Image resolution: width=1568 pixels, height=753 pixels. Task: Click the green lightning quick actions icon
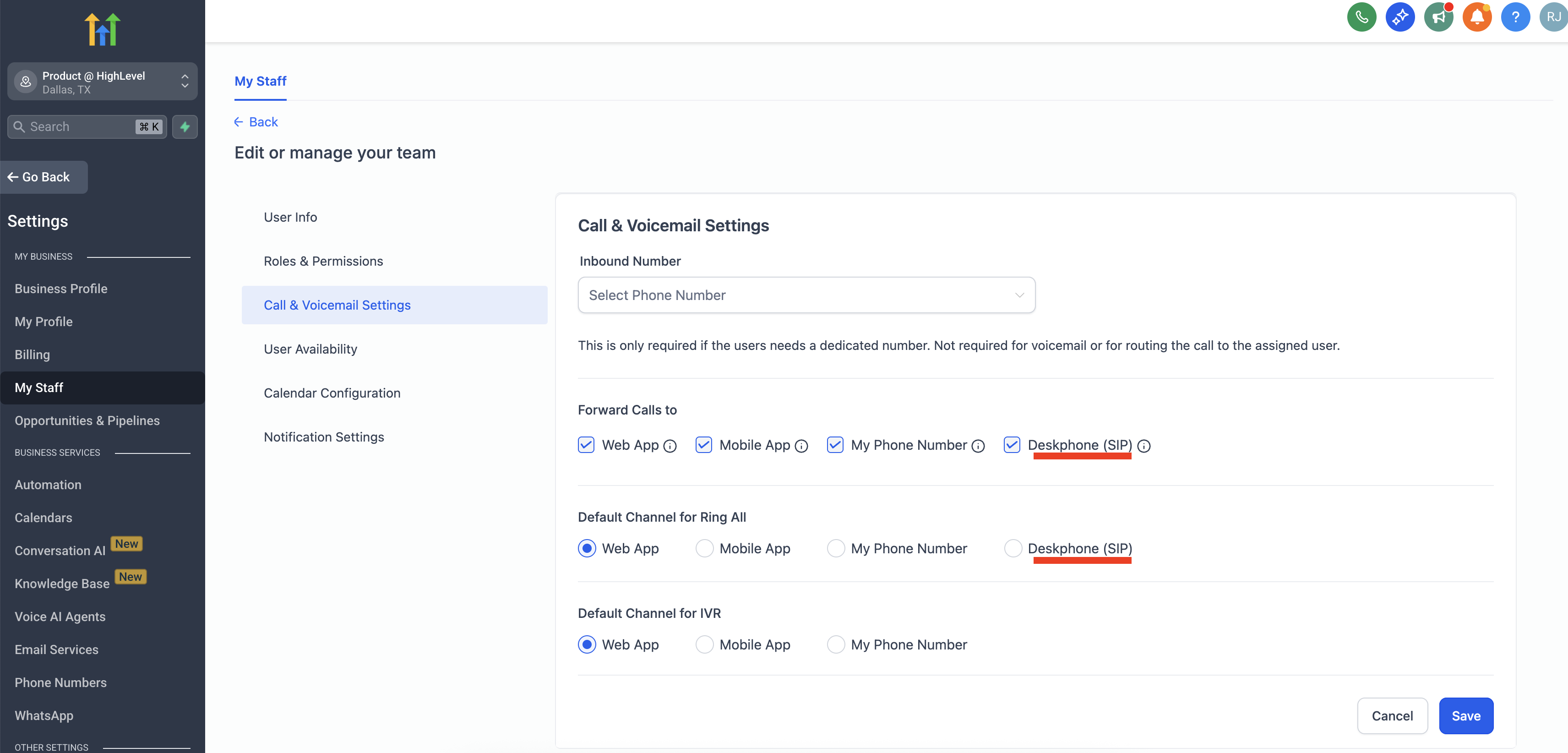click(185, 126)
